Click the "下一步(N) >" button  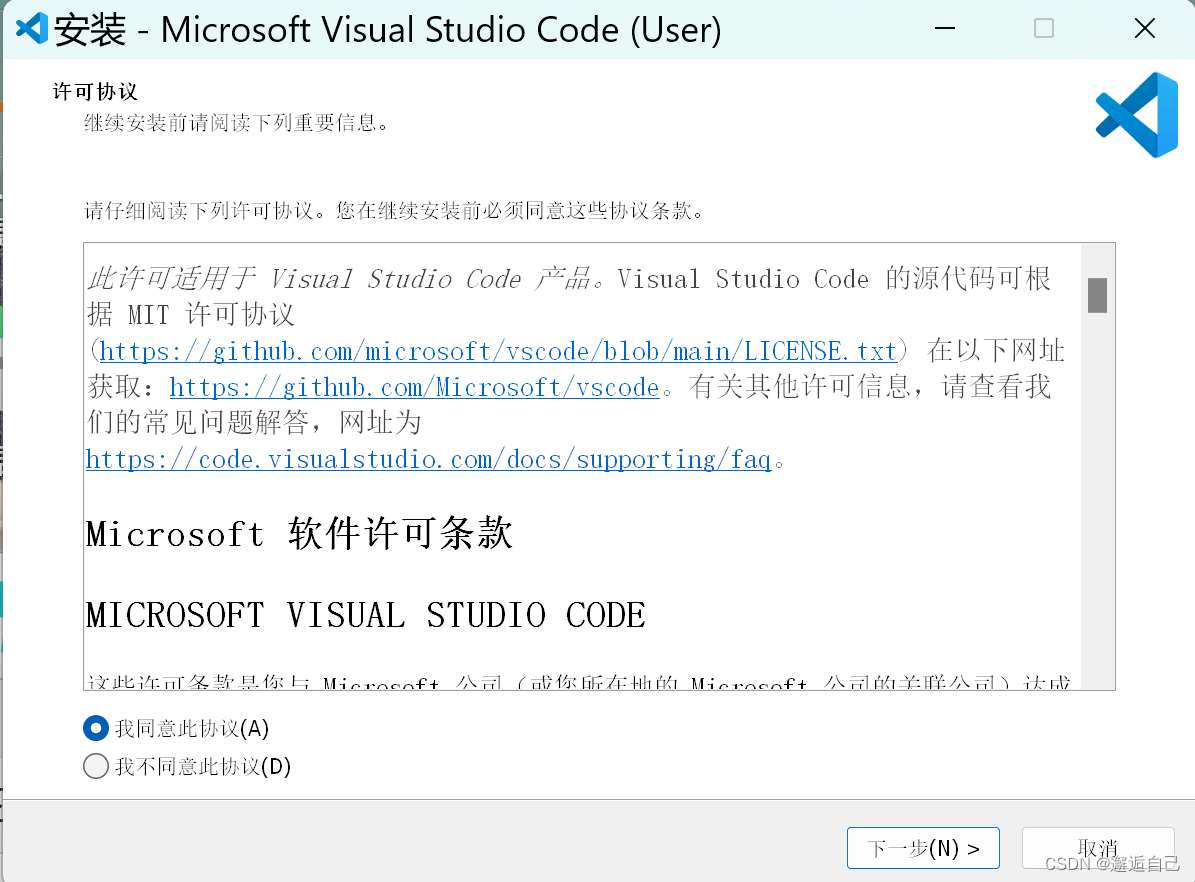923,848
